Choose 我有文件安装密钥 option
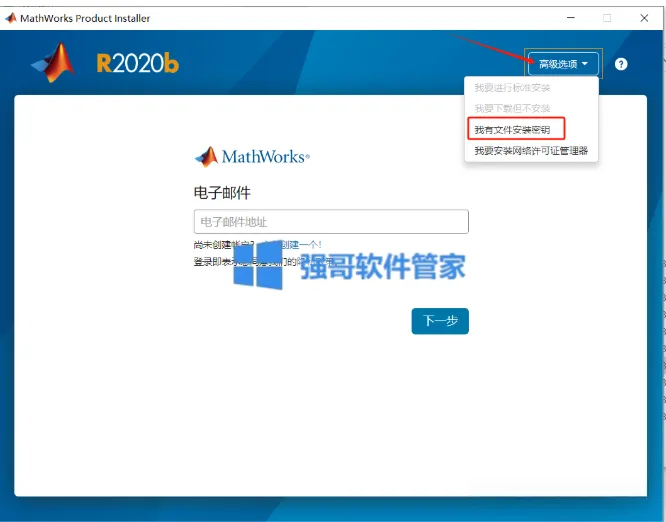Screen dimensions: 666x522 [x=512, y=130]
